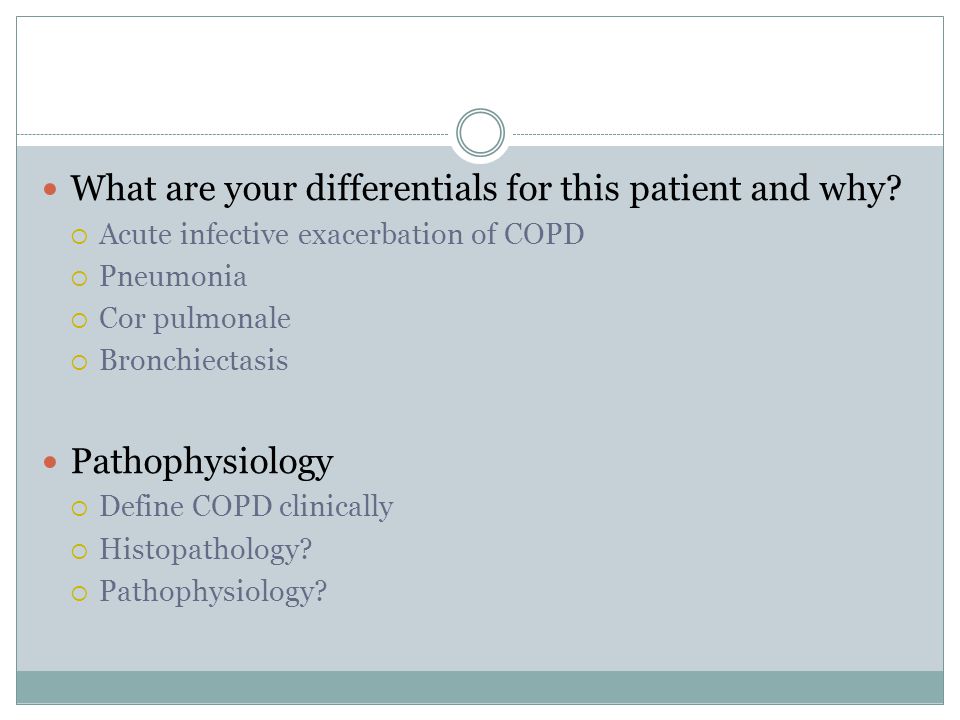Select the grey Pathophysiology? sub-item text
Screen dimensions: 960x720
click(x=213, y=592)
